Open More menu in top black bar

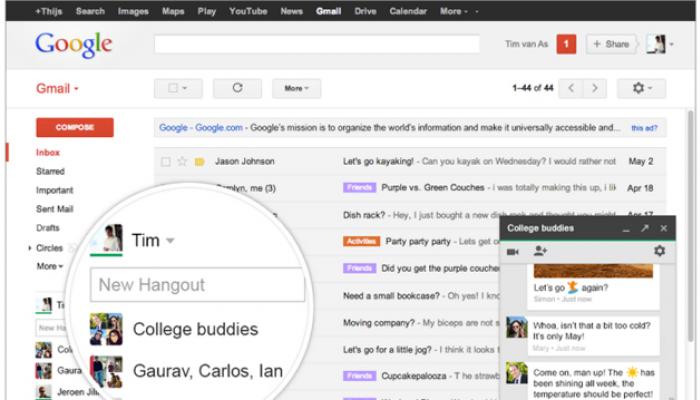454,11
